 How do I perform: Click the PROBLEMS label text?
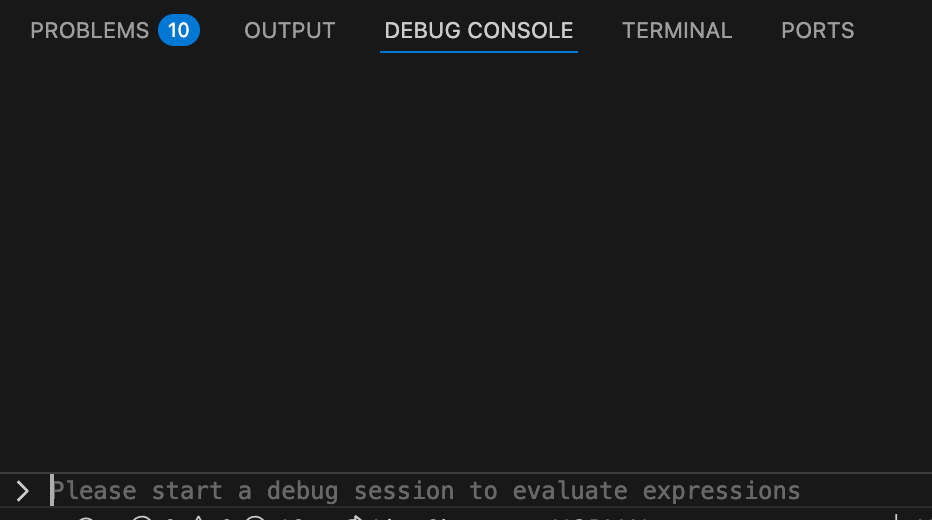89,30
